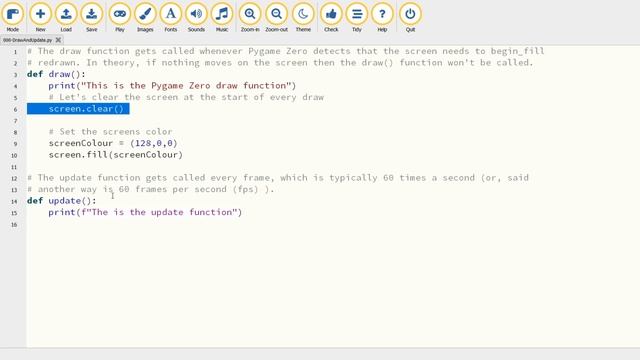Click on 'def update():' line
The image size is (640, 360).
click(x=62, y=201)
